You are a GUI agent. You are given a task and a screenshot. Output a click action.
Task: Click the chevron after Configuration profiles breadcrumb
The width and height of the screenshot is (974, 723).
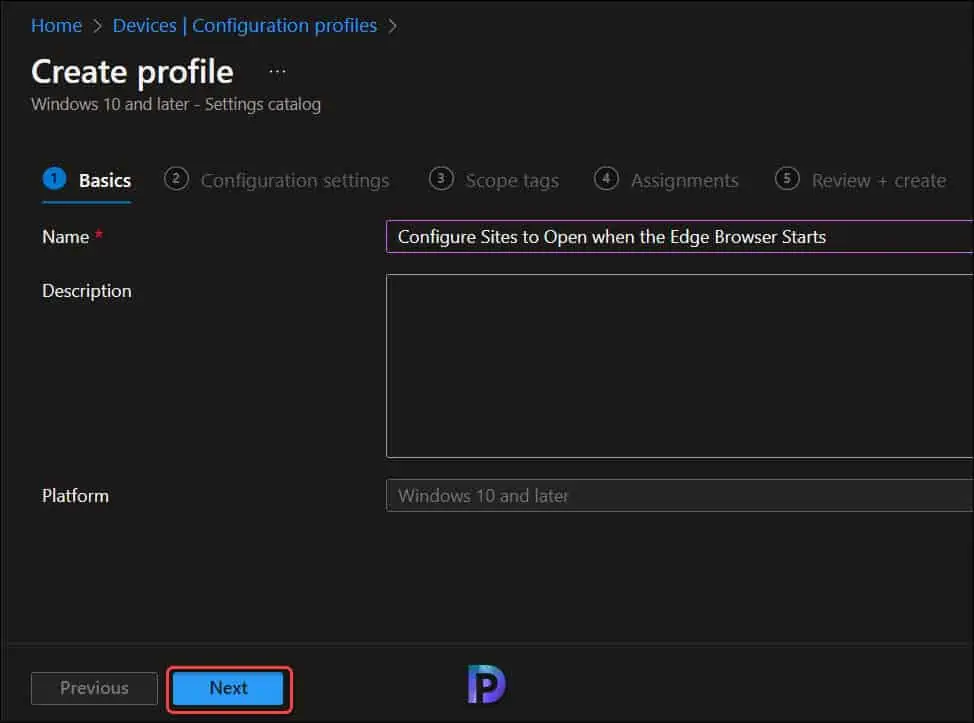click(x=393, y=26)
